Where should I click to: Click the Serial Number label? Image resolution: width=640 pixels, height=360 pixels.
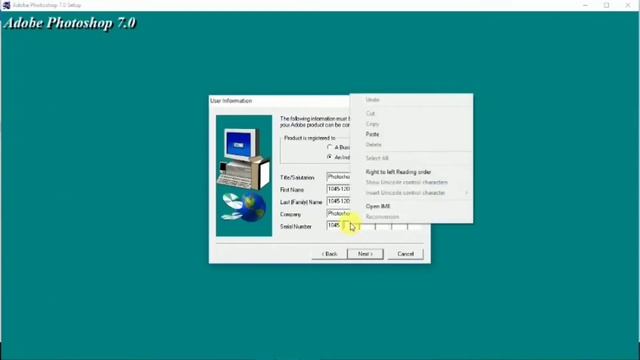(296, 227)
